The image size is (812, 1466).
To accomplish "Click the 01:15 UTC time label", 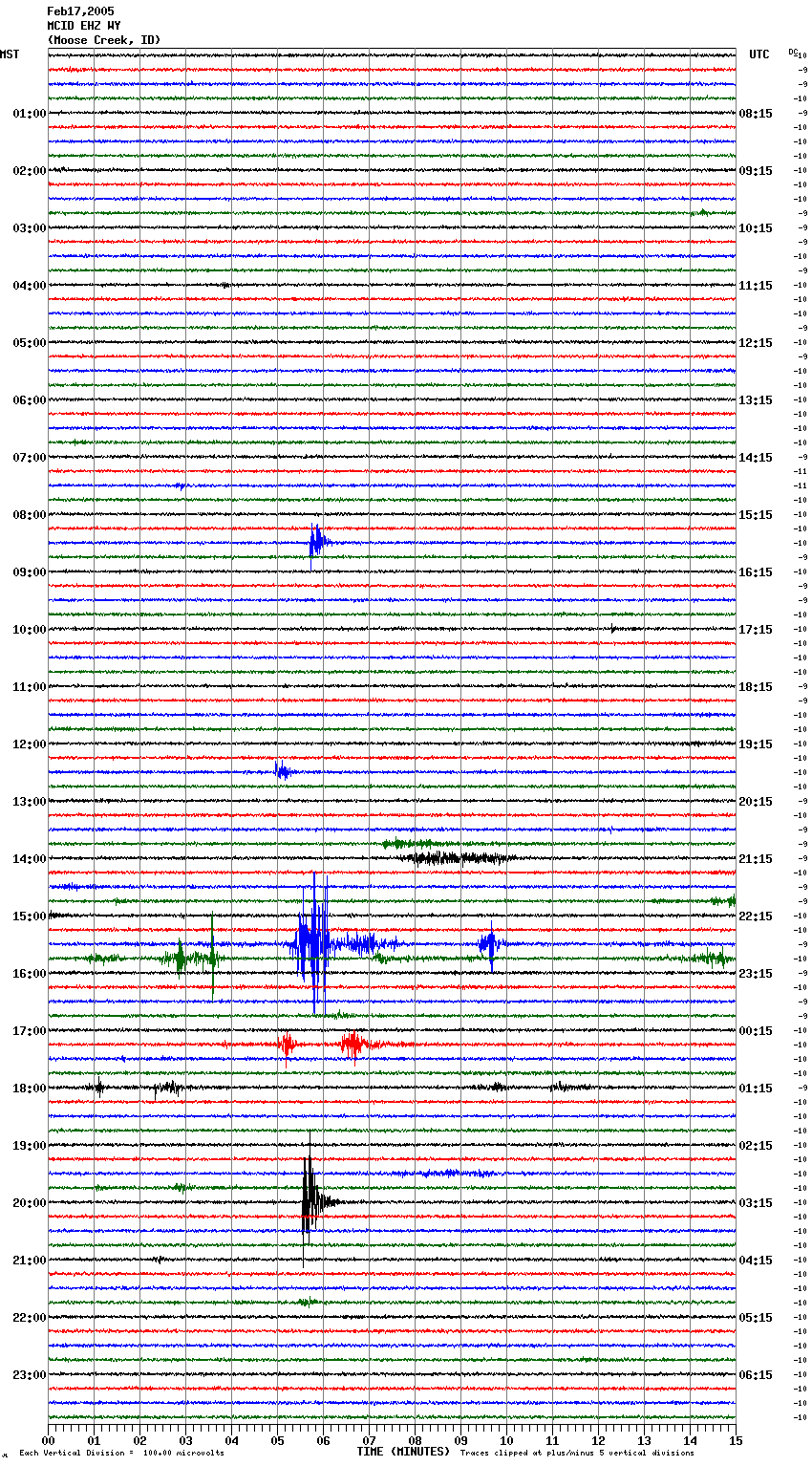I will [756, 1089].
